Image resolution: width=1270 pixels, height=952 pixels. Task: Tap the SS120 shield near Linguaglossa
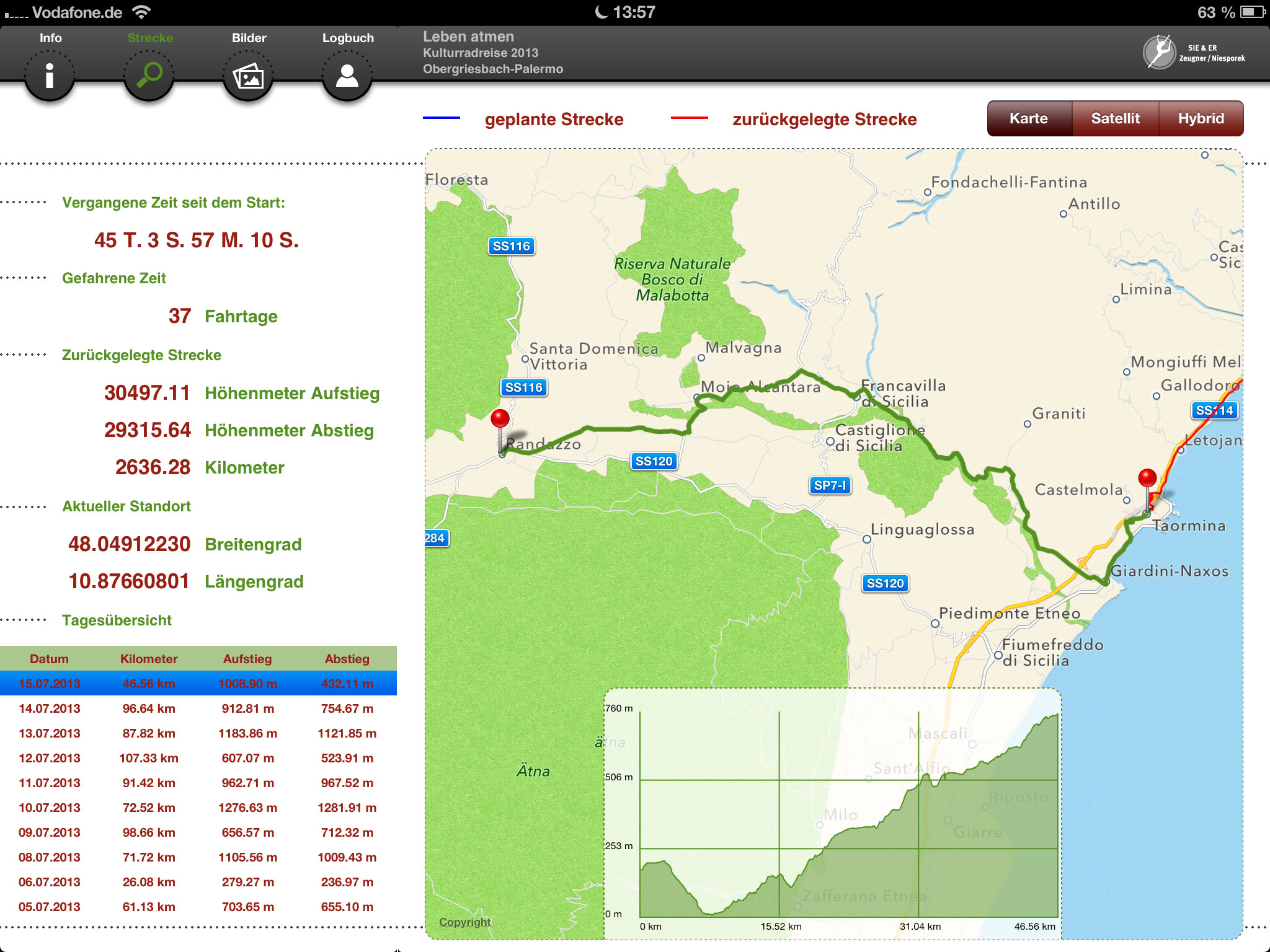[885, 583]
